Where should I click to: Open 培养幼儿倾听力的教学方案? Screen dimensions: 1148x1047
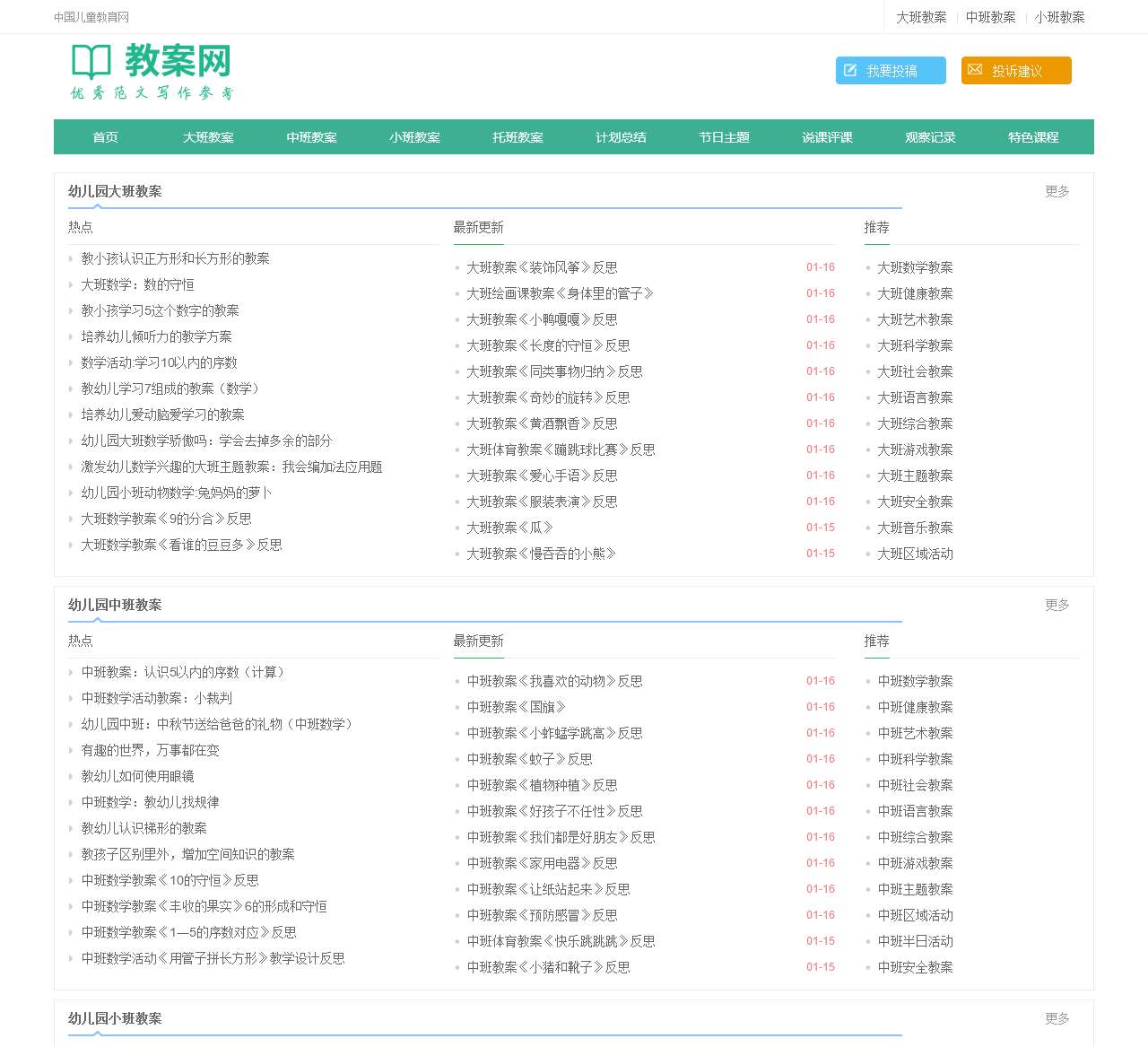click(156, 336)
